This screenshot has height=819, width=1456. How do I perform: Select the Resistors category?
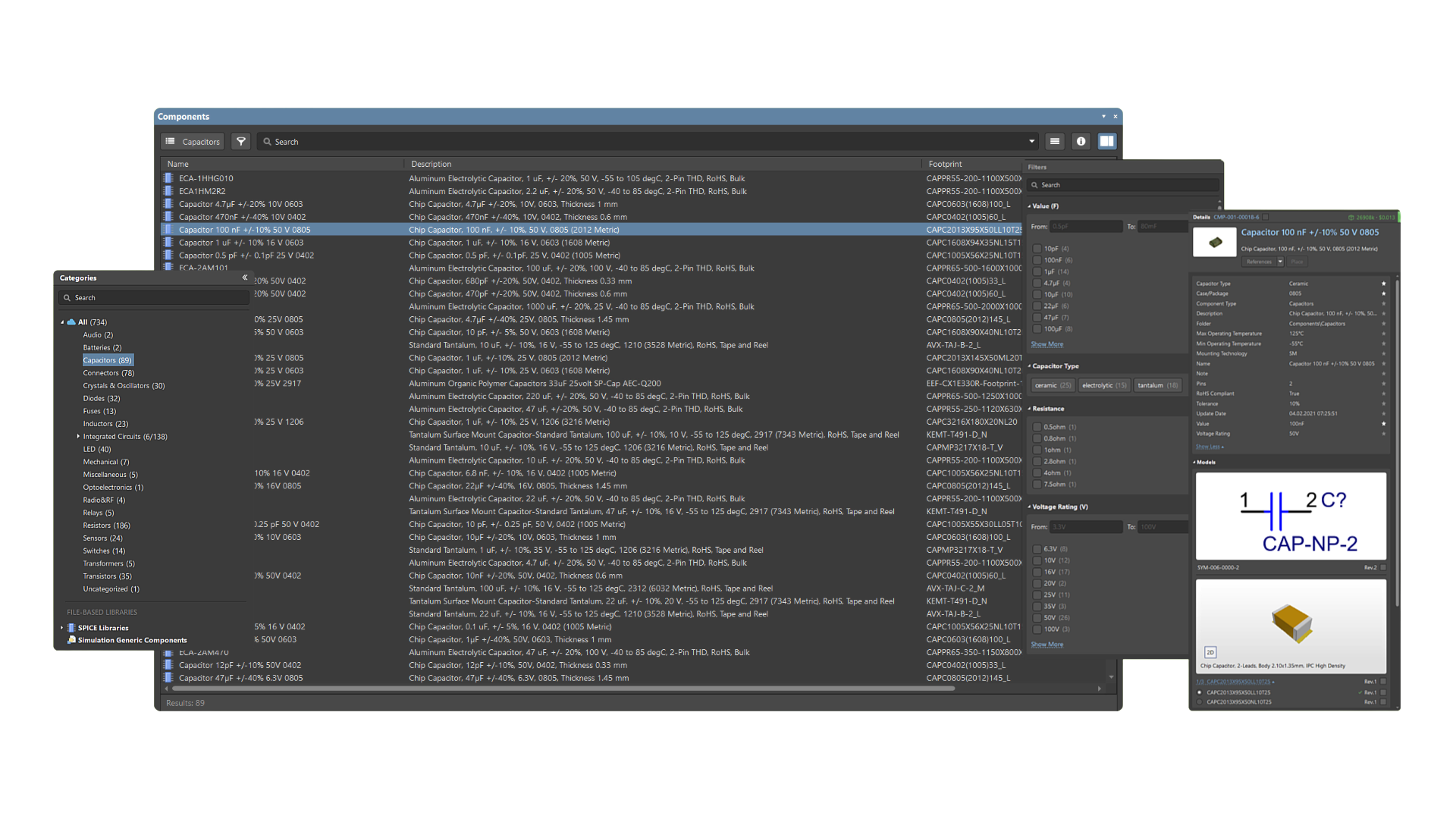click(x=106, y=526)
